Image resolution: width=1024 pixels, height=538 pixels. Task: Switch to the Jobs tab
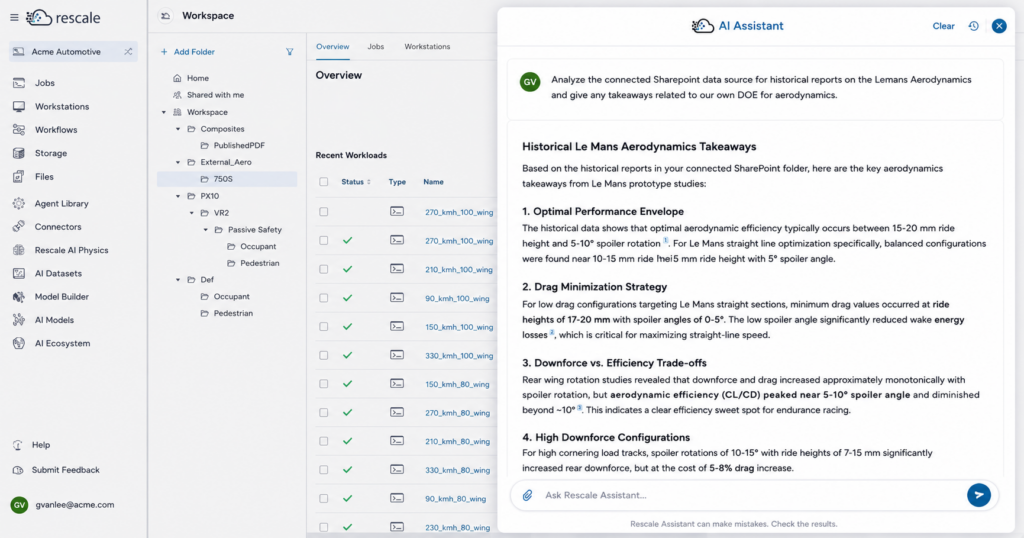pyautogui.click(x=376, y=47)
